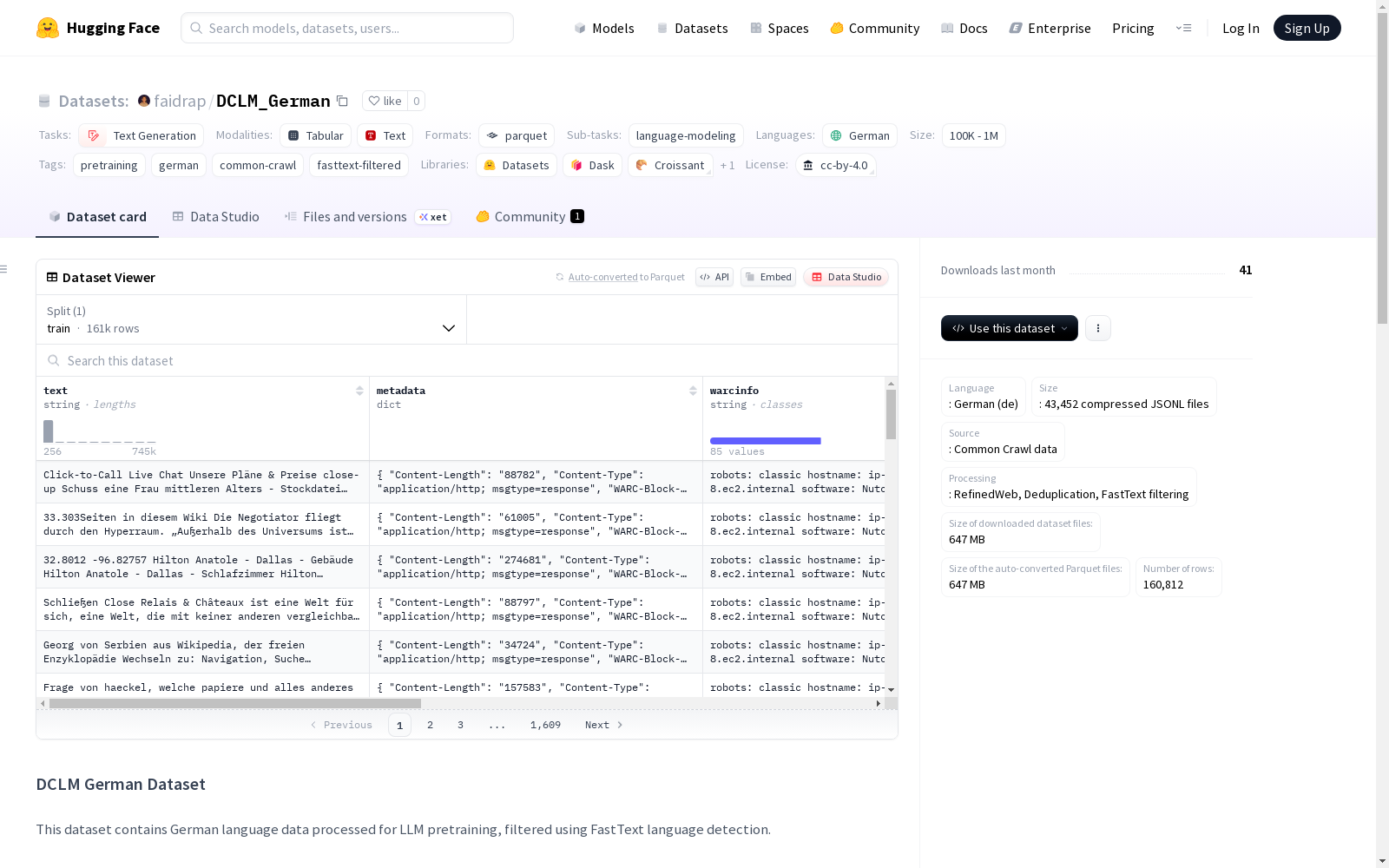Click the pretraining tag

(109, 165)
